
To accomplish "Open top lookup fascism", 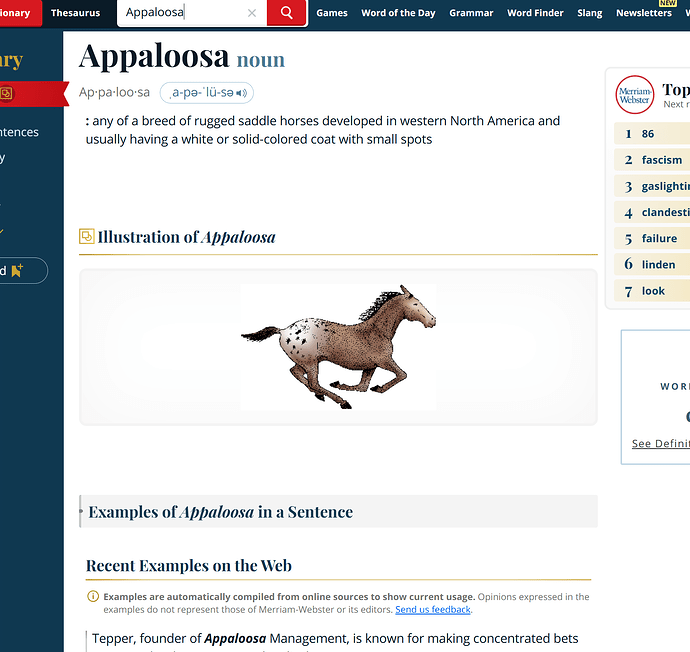I will coord(652,160).
